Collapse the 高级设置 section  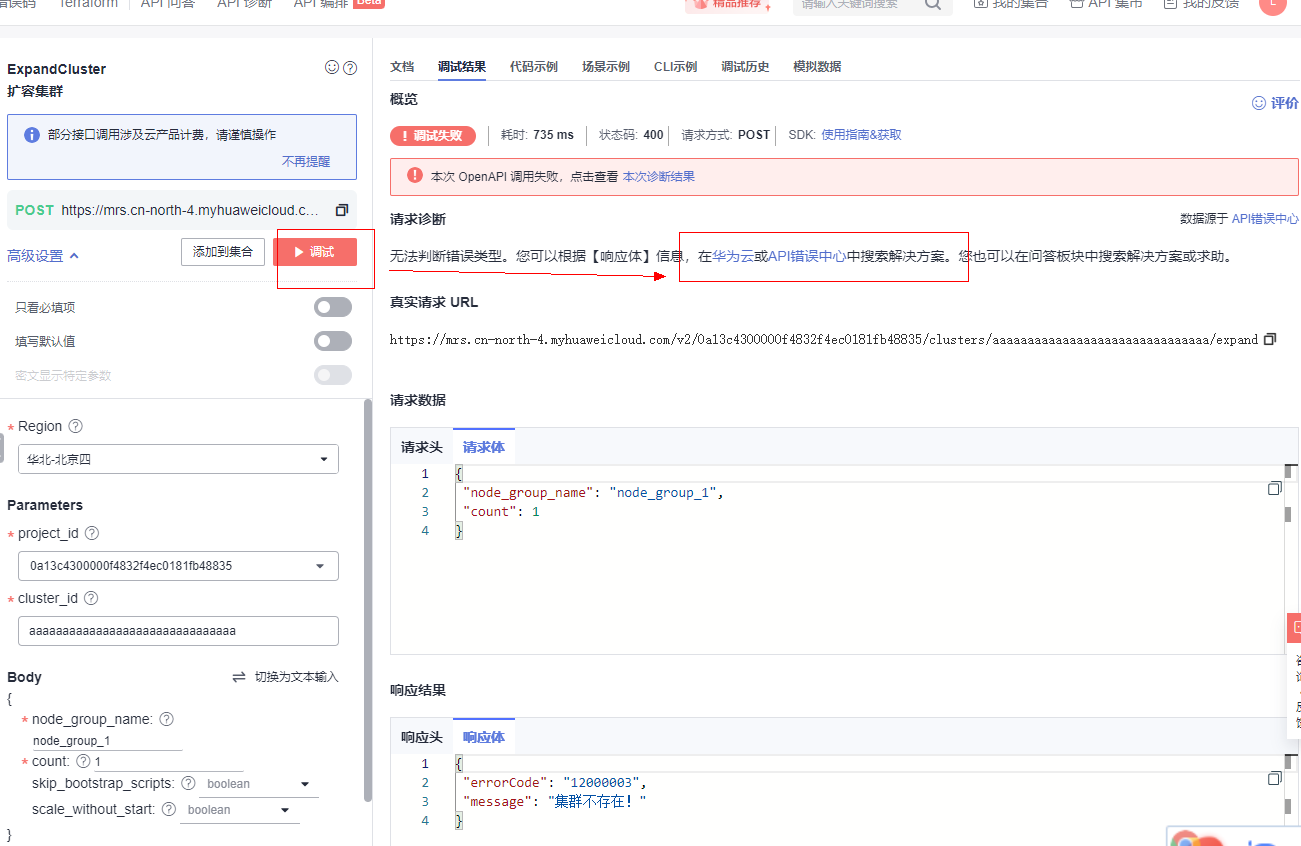click(x=43, y=256)
